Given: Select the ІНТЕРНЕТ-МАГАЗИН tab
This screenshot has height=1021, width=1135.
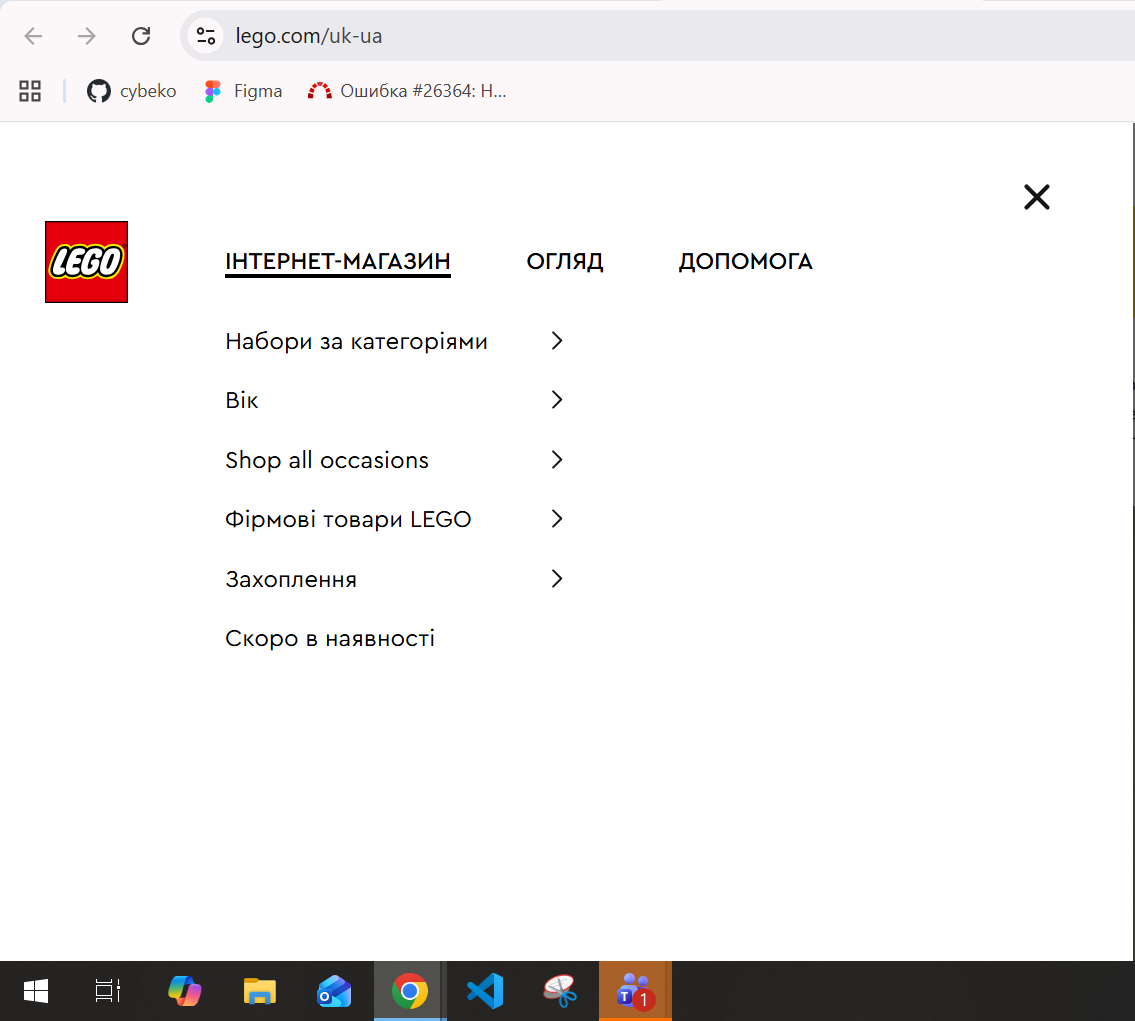Looking at the screenshot, I should click(338, 261).
